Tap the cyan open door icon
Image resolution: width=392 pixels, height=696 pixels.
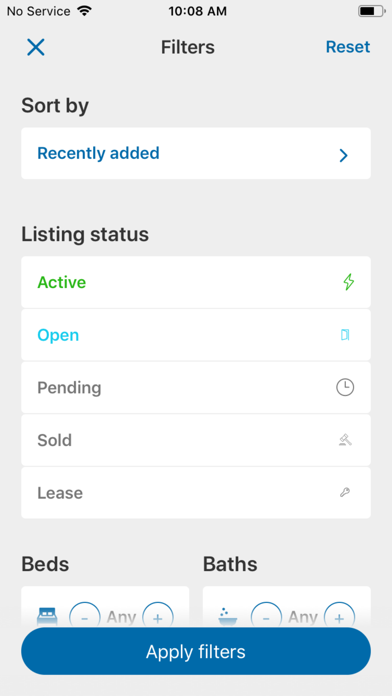tap(345, 335)
